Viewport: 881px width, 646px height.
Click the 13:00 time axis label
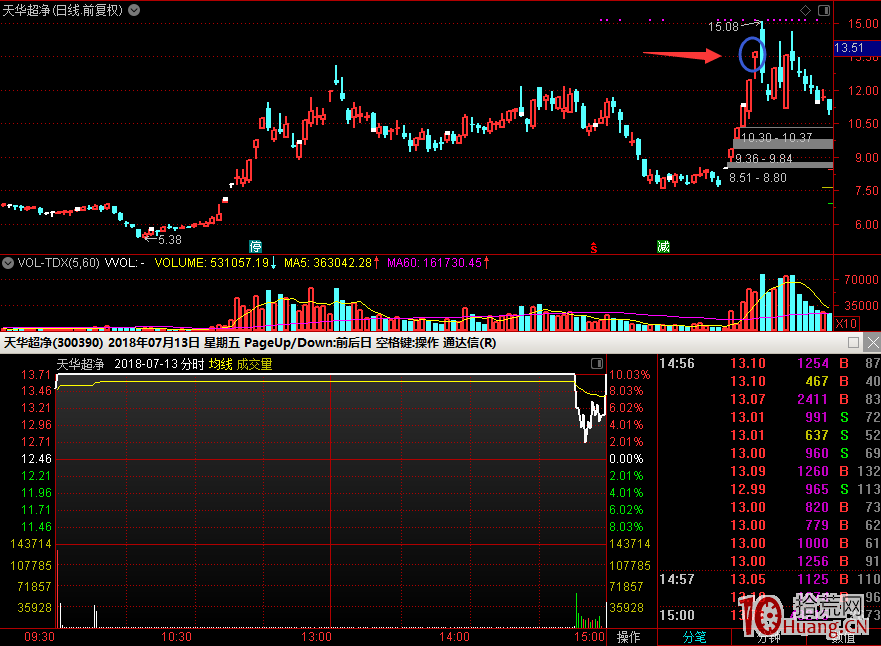coord(316,637)
